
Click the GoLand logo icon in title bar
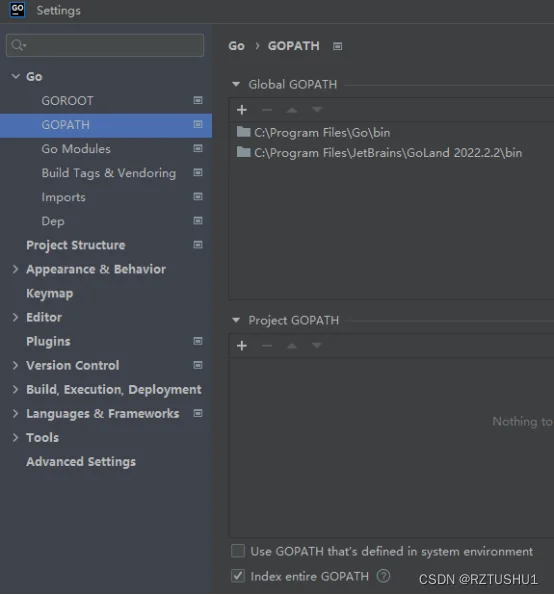(x=17, y=9)
